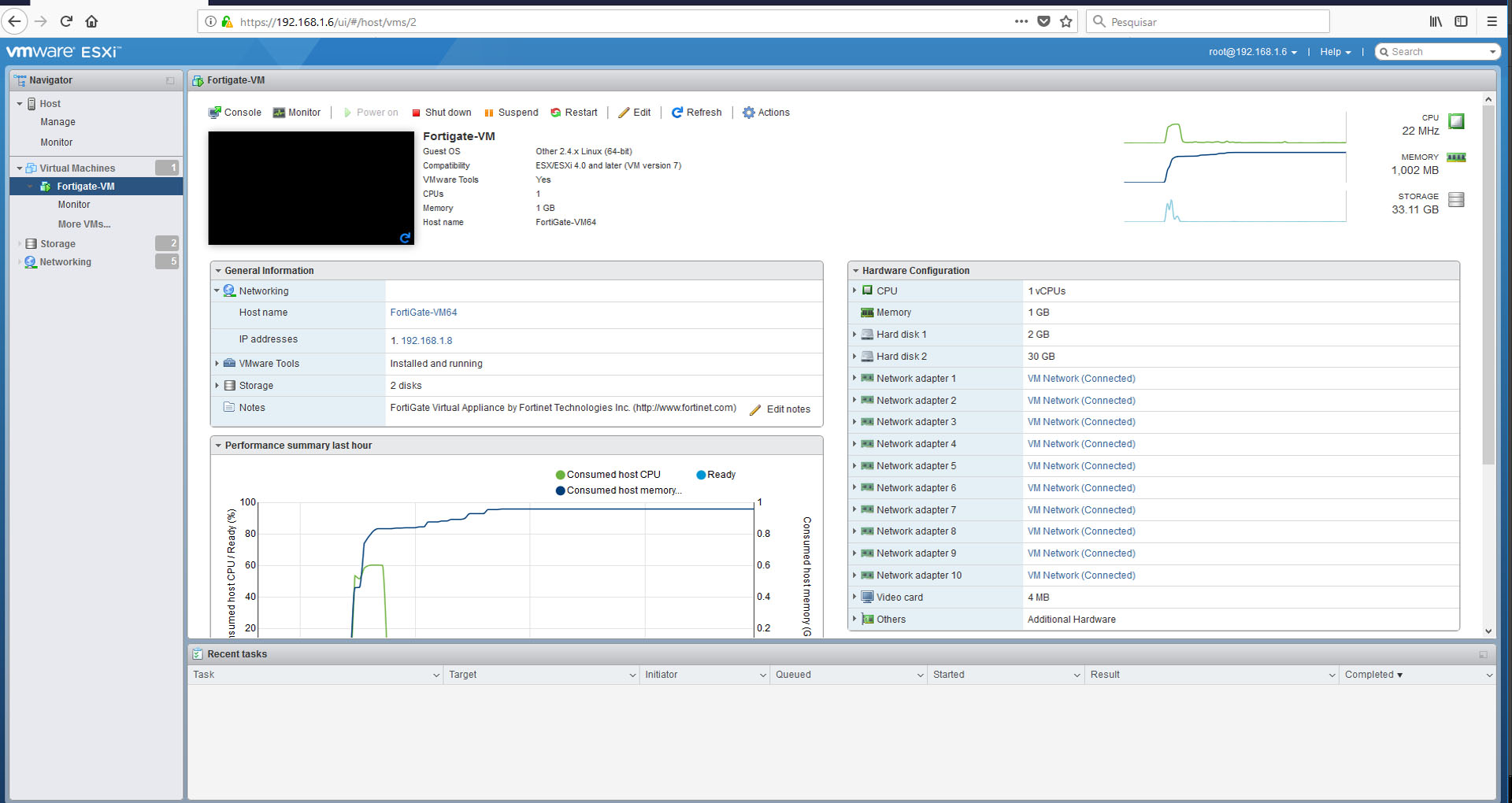
Task: Select Monitor under Host
Action: 57,142
